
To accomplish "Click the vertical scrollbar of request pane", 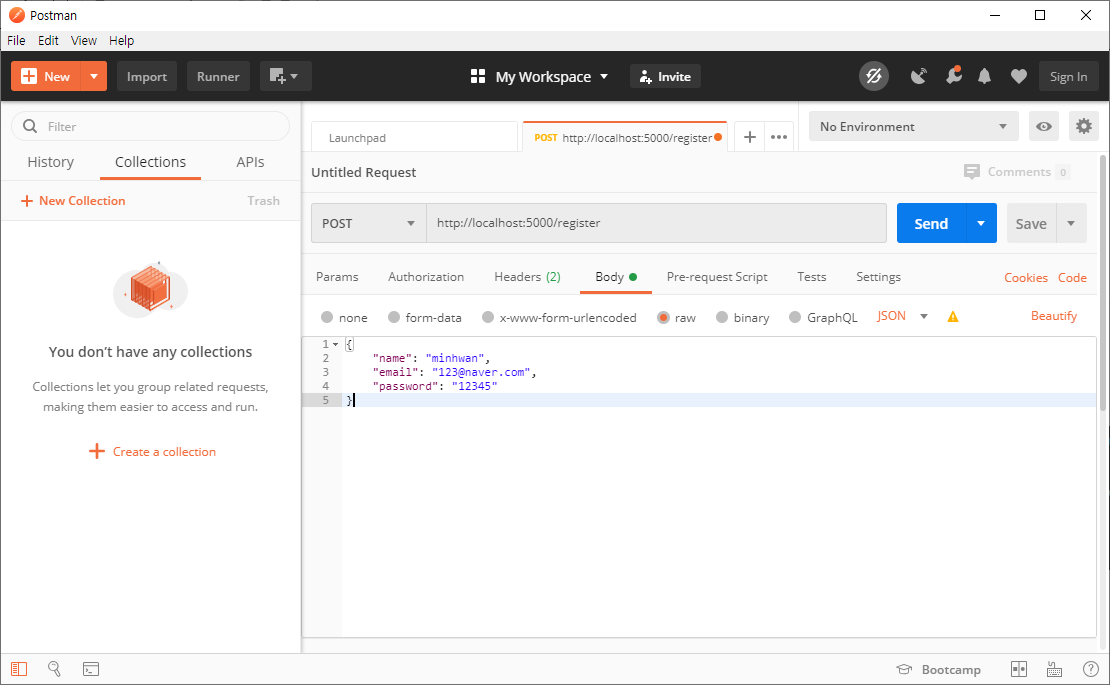I will pos(1103,283).
